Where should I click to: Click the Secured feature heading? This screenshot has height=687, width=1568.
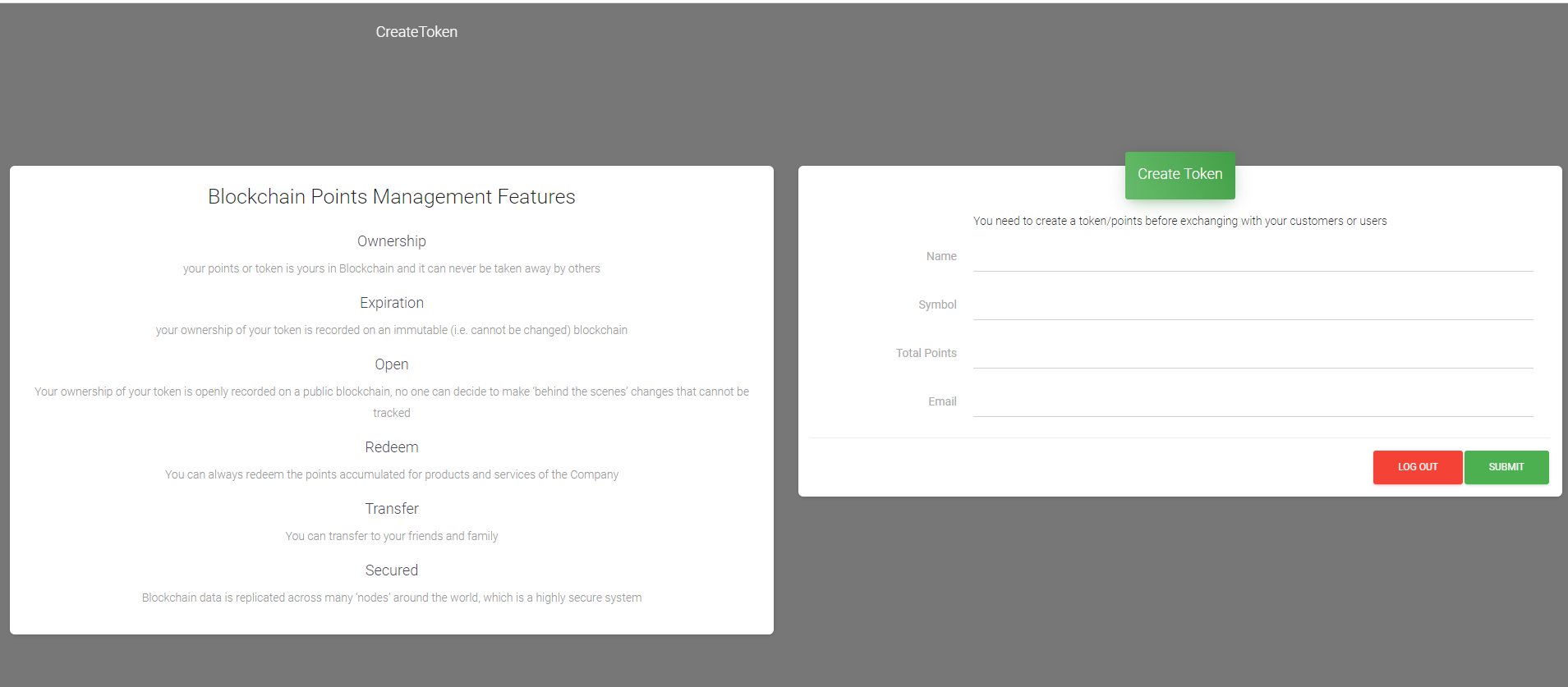coord(392,570)
